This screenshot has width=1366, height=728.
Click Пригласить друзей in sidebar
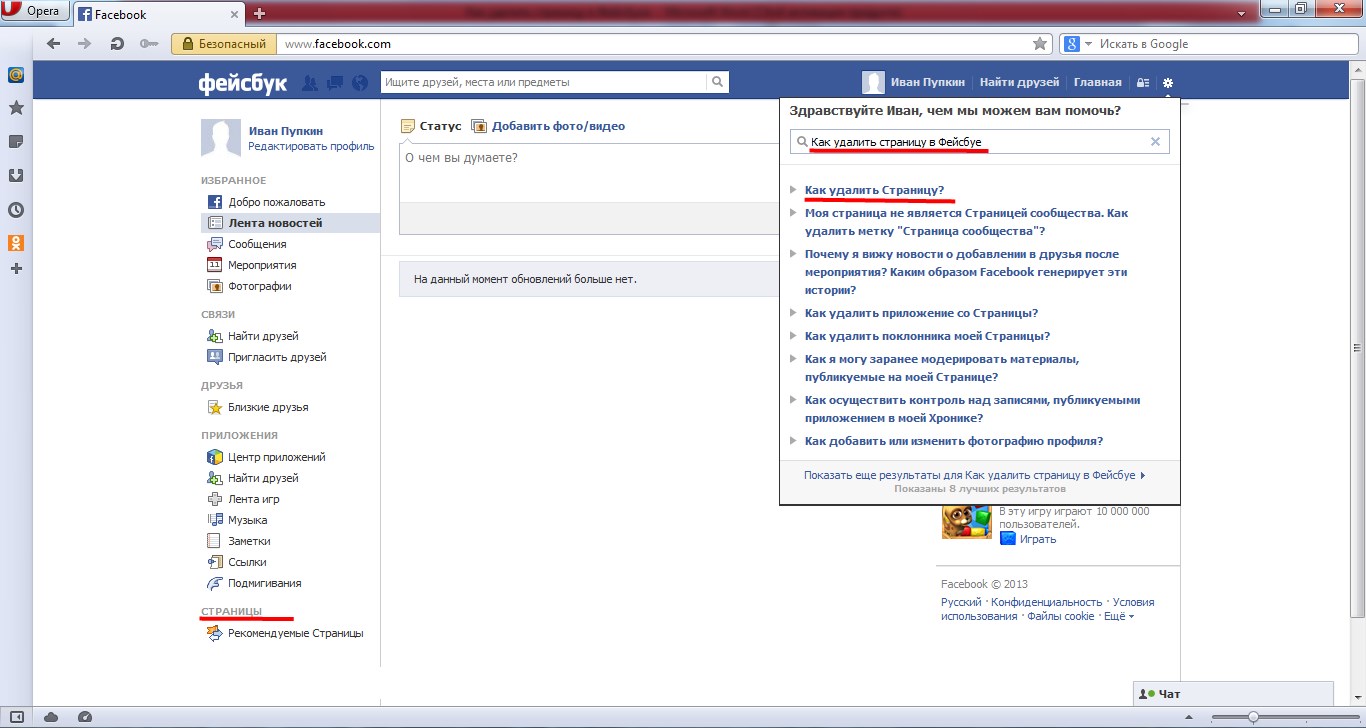coord(266,357)
